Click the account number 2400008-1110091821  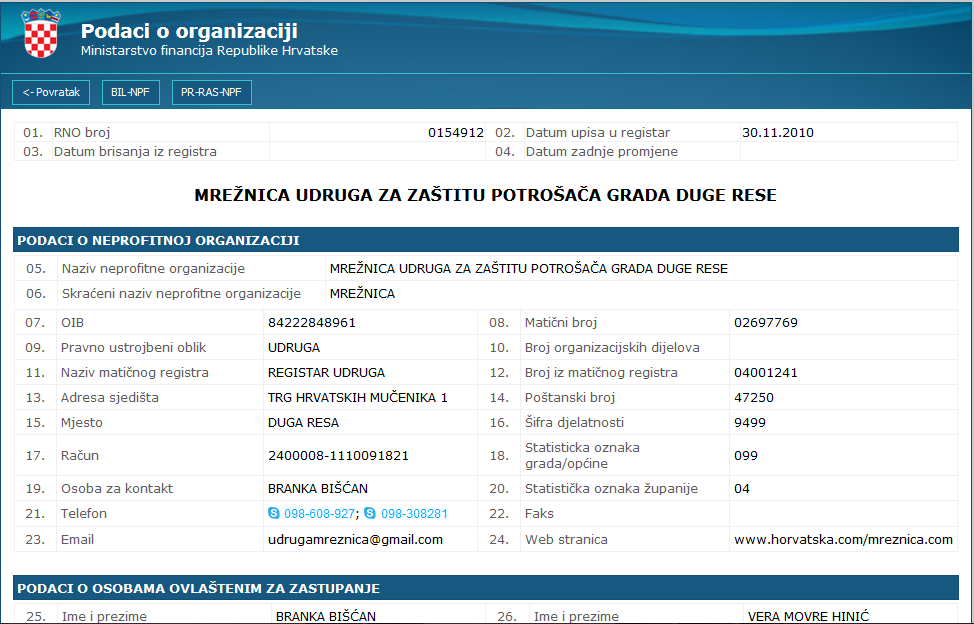pos(338,456)
